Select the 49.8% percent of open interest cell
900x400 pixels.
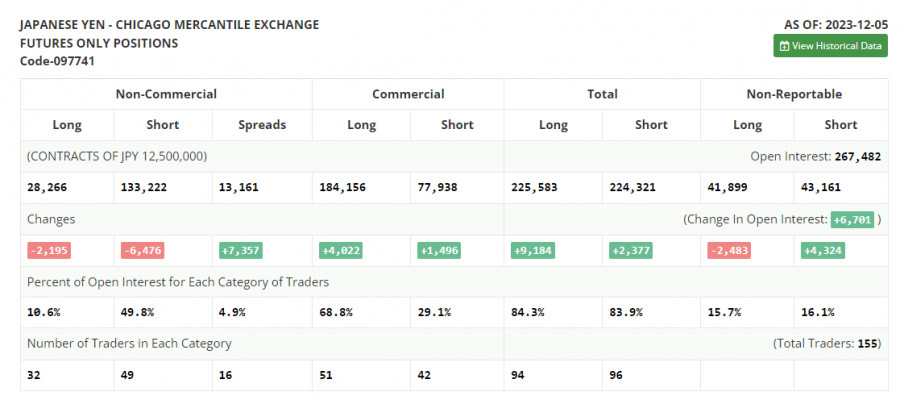coord(138,313)
